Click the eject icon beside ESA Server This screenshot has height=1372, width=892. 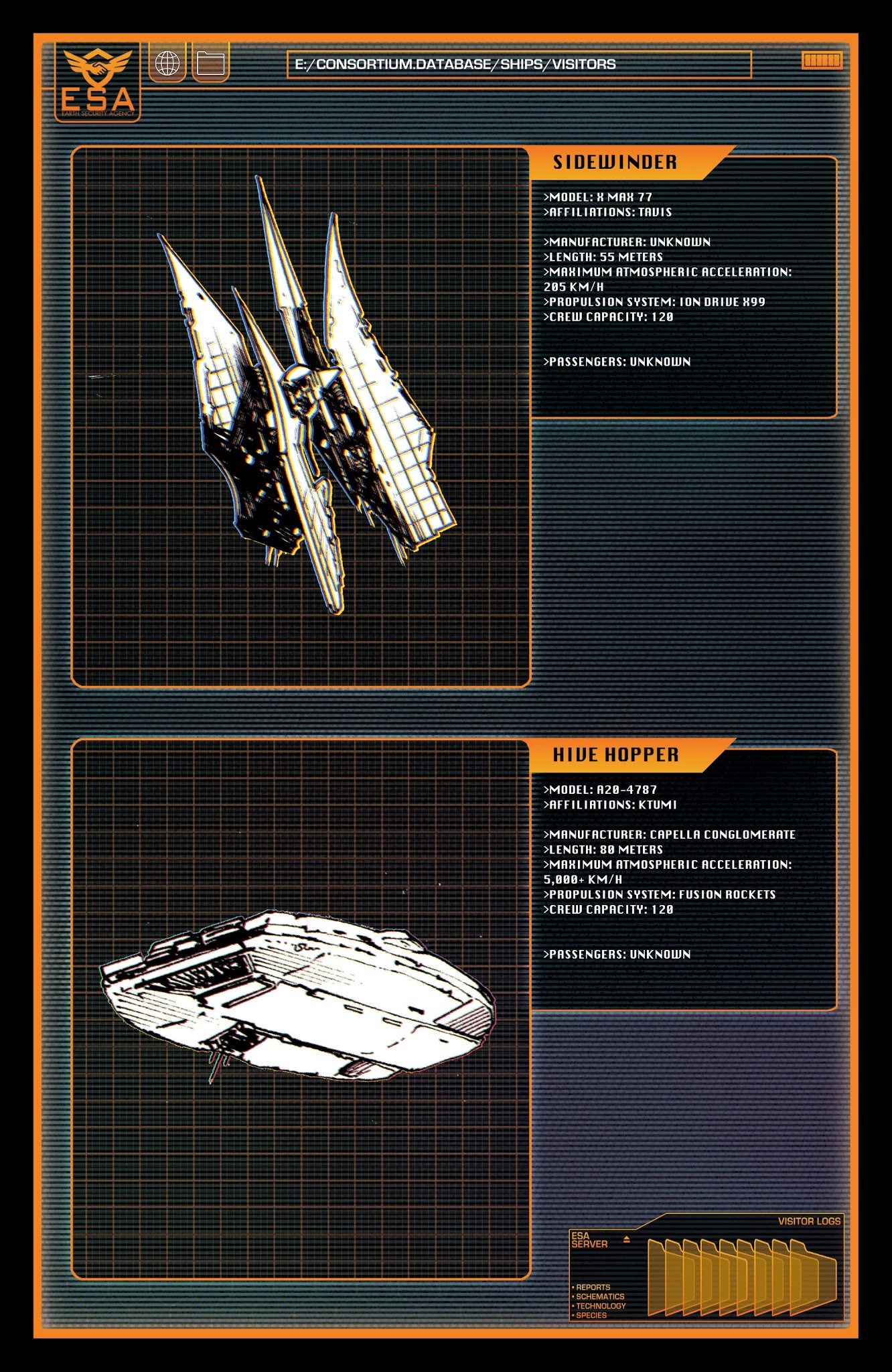click(626, 1239)
